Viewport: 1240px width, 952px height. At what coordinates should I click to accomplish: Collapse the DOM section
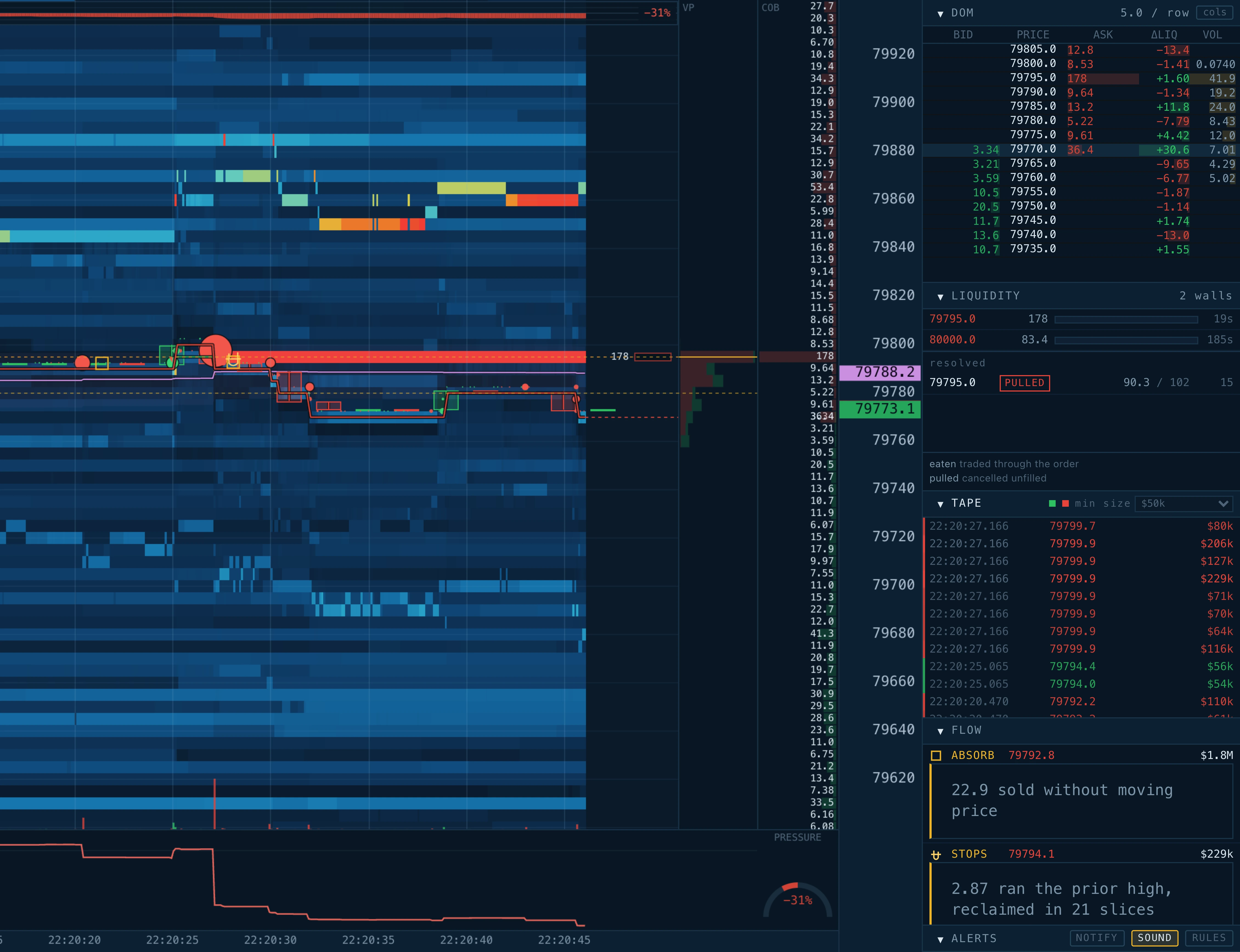click(941, 14)
